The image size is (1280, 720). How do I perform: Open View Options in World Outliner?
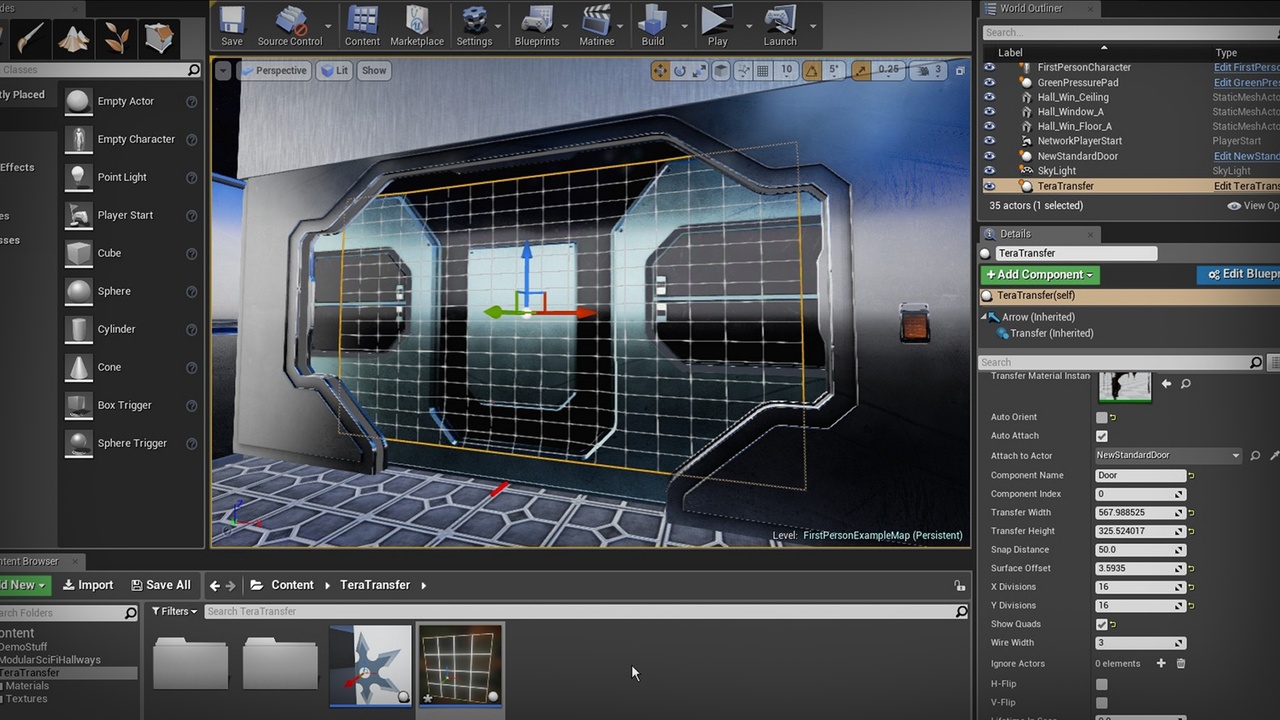pyautogui.click(x=1253, y=206)
